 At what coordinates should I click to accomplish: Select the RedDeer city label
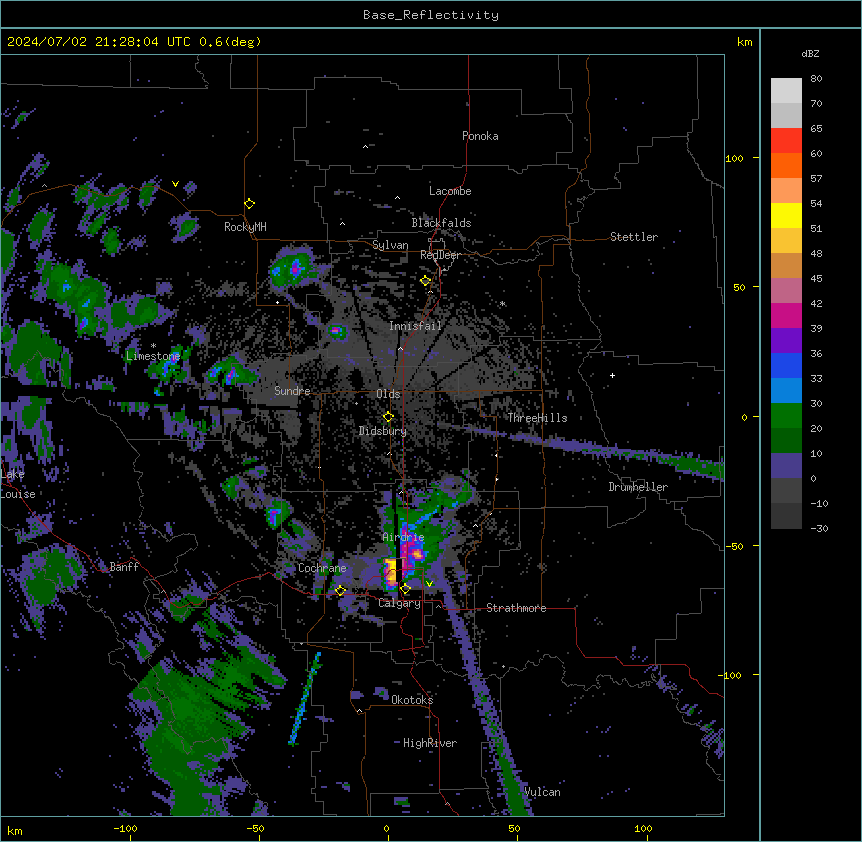(x=440, y=255)
